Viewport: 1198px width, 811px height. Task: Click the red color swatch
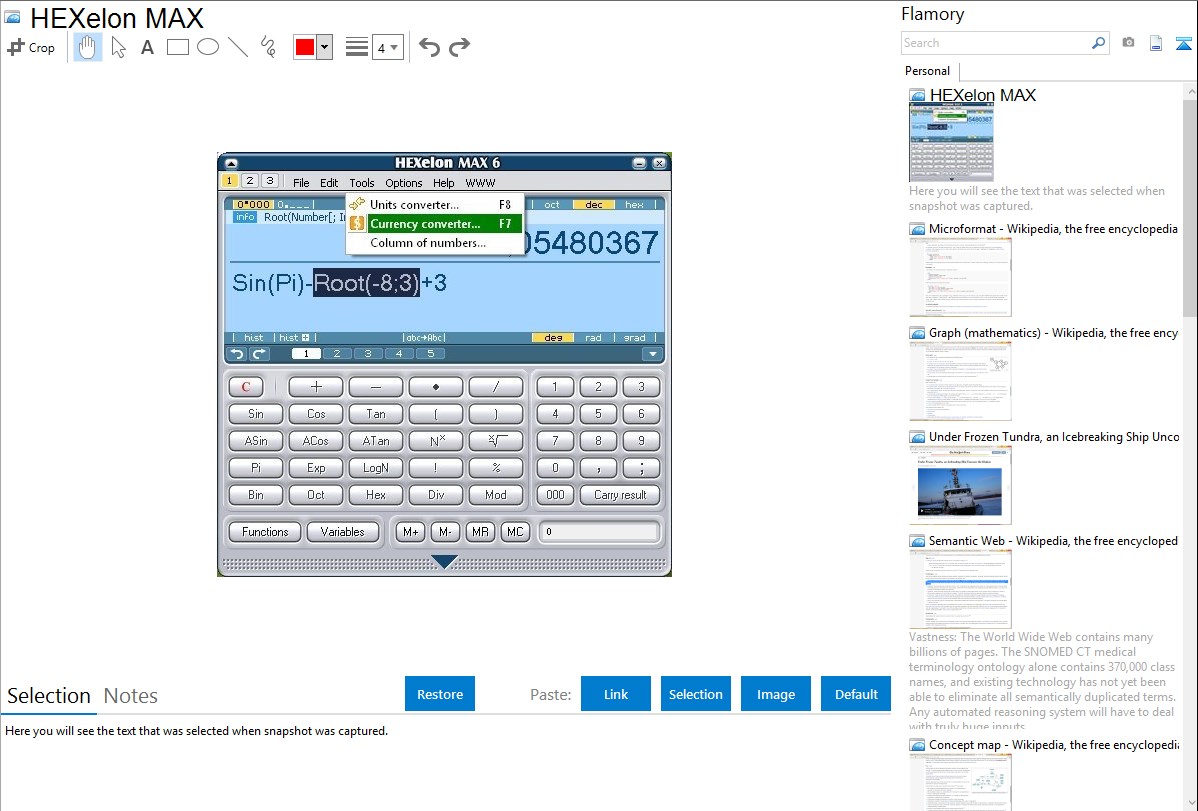[x=305, y=47]
